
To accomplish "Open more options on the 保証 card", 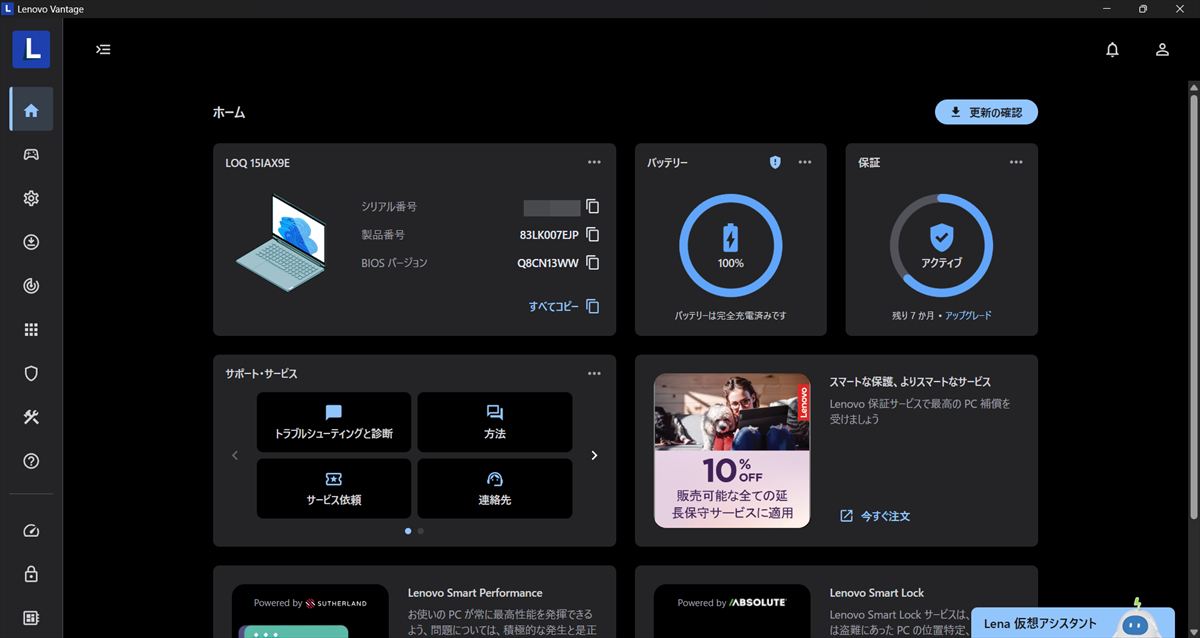I will [1016, 162].
